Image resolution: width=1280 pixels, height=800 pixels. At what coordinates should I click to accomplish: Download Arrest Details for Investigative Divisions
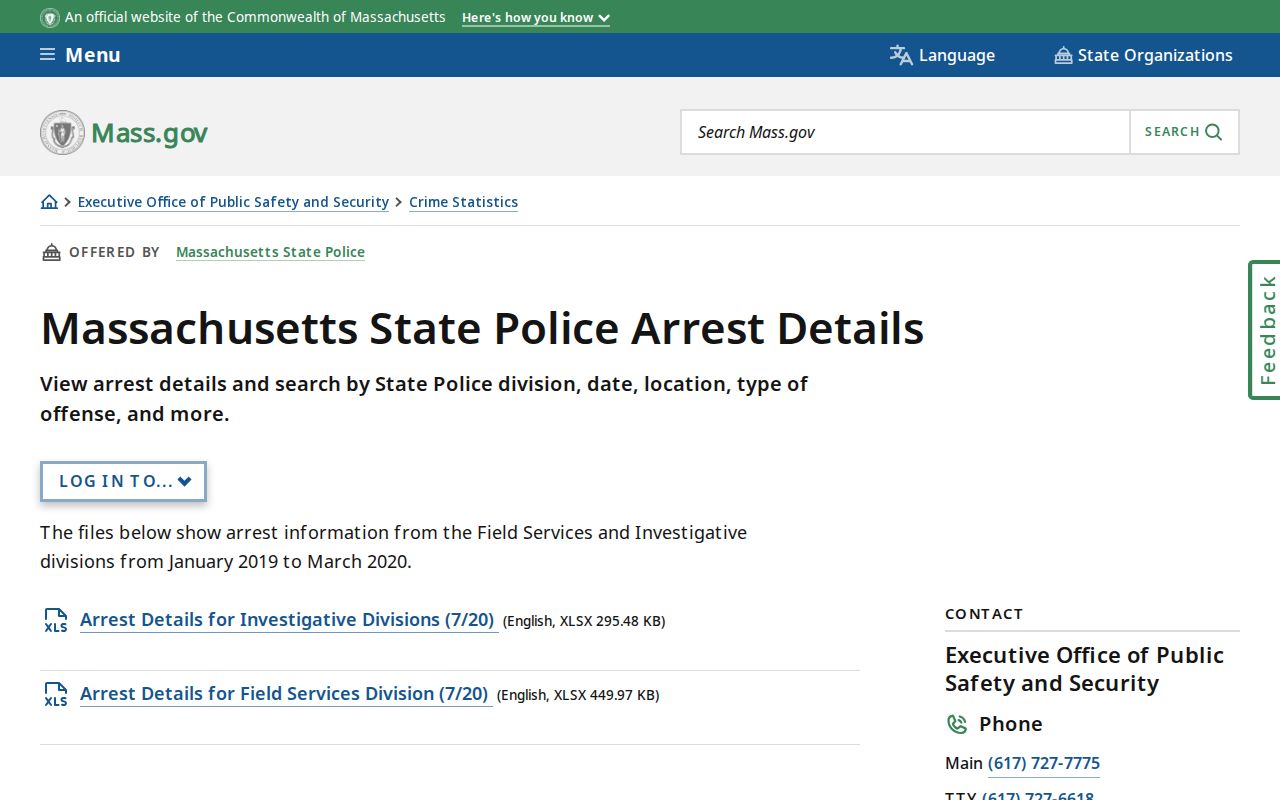(x=288, y=620)
